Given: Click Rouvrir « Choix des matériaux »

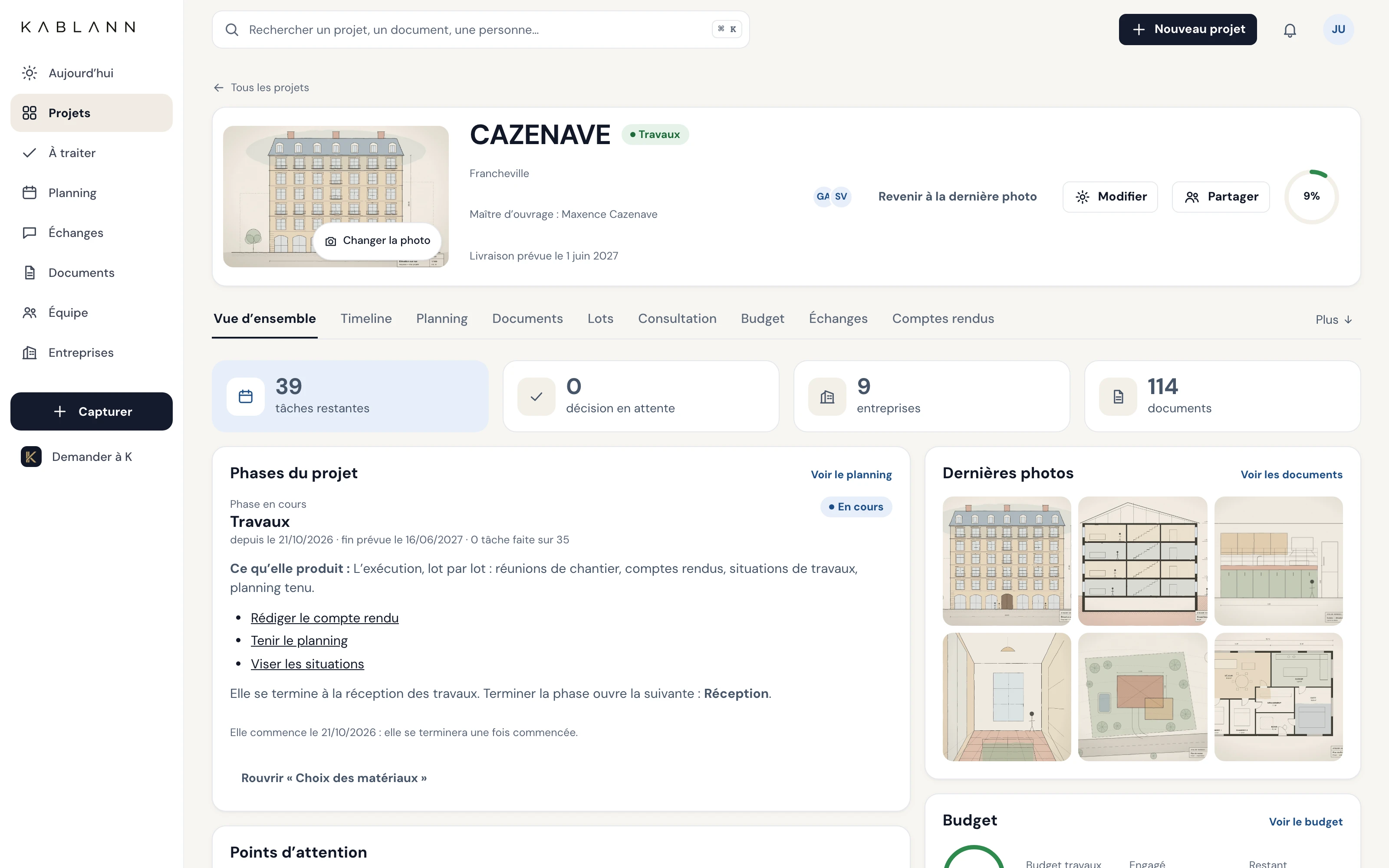Looking at the screenshot, I should tap(334, 779).
